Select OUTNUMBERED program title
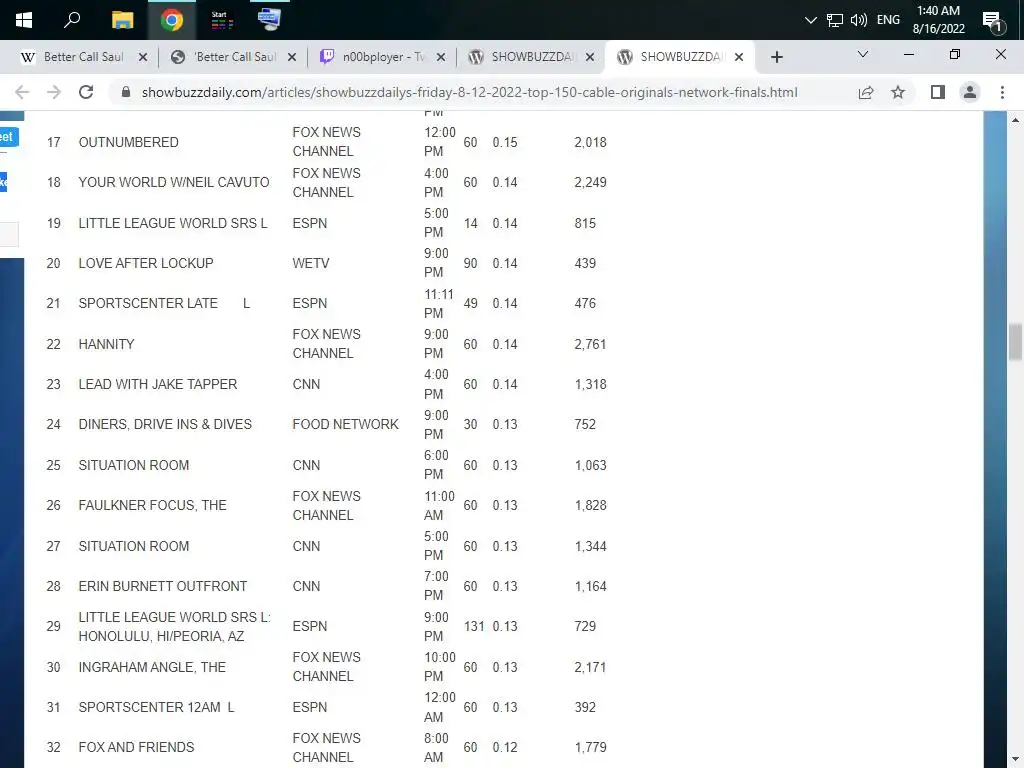This screenshot has width=1024, height=768. click(x=128, y=142)
